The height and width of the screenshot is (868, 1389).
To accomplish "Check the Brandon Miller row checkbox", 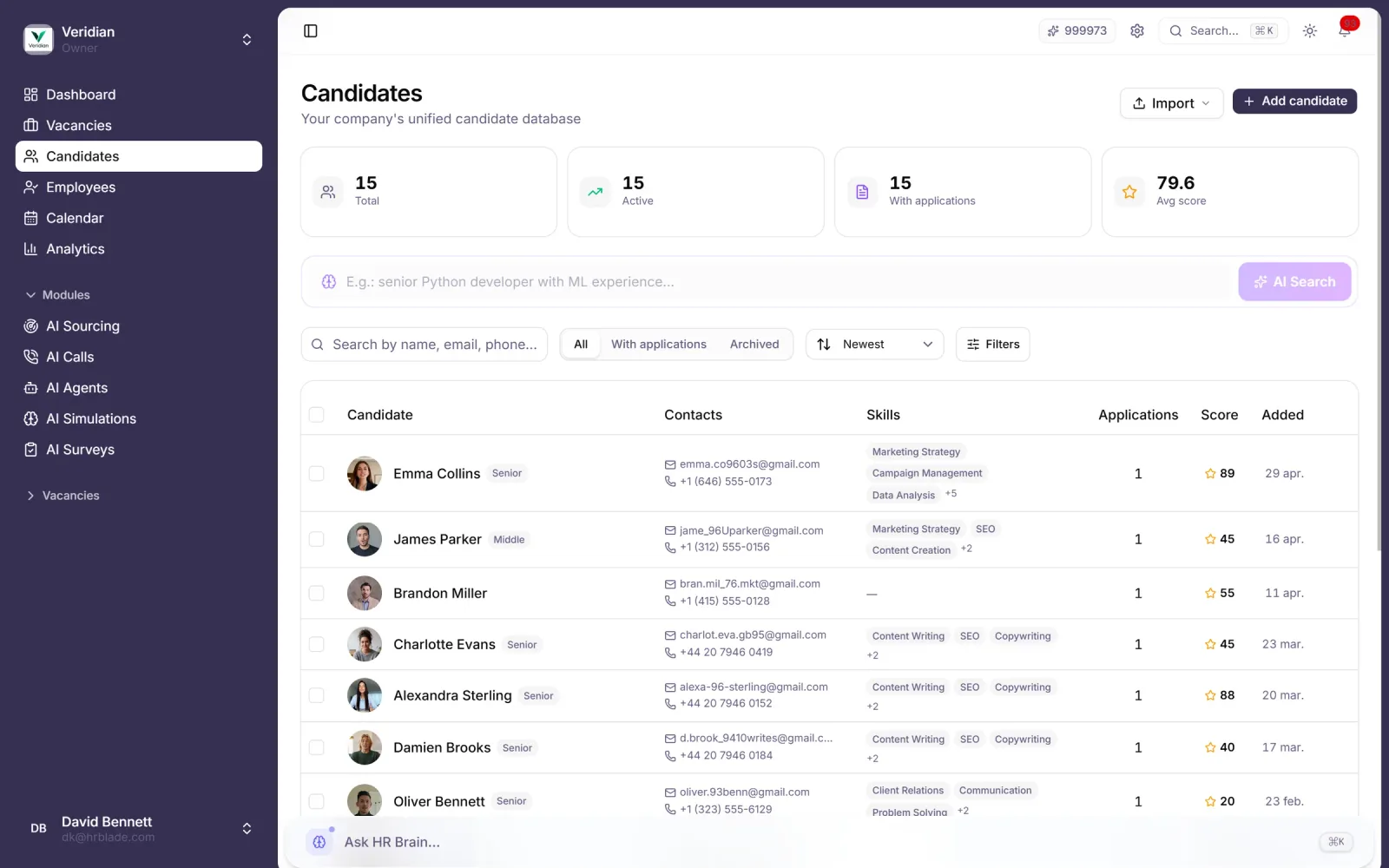I will pos(317,594).
